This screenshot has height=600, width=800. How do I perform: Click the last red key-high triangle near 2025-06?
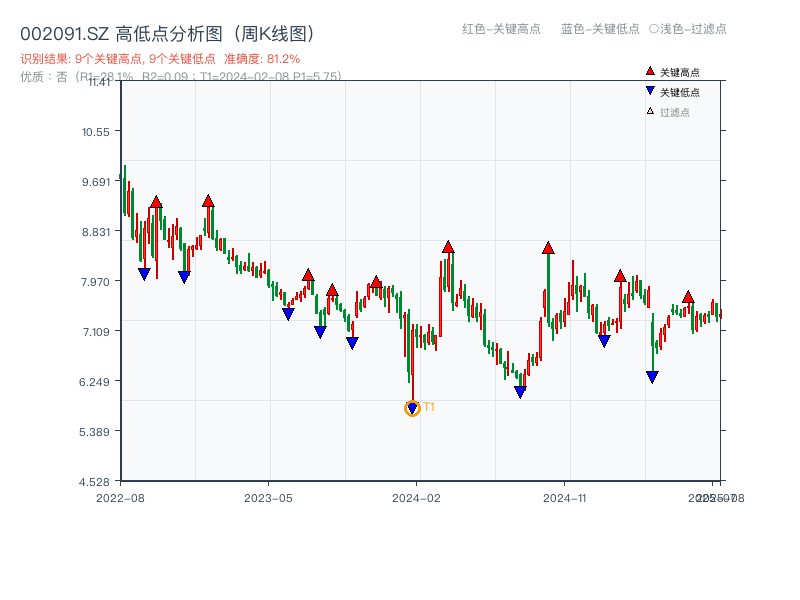click(688, 297)
